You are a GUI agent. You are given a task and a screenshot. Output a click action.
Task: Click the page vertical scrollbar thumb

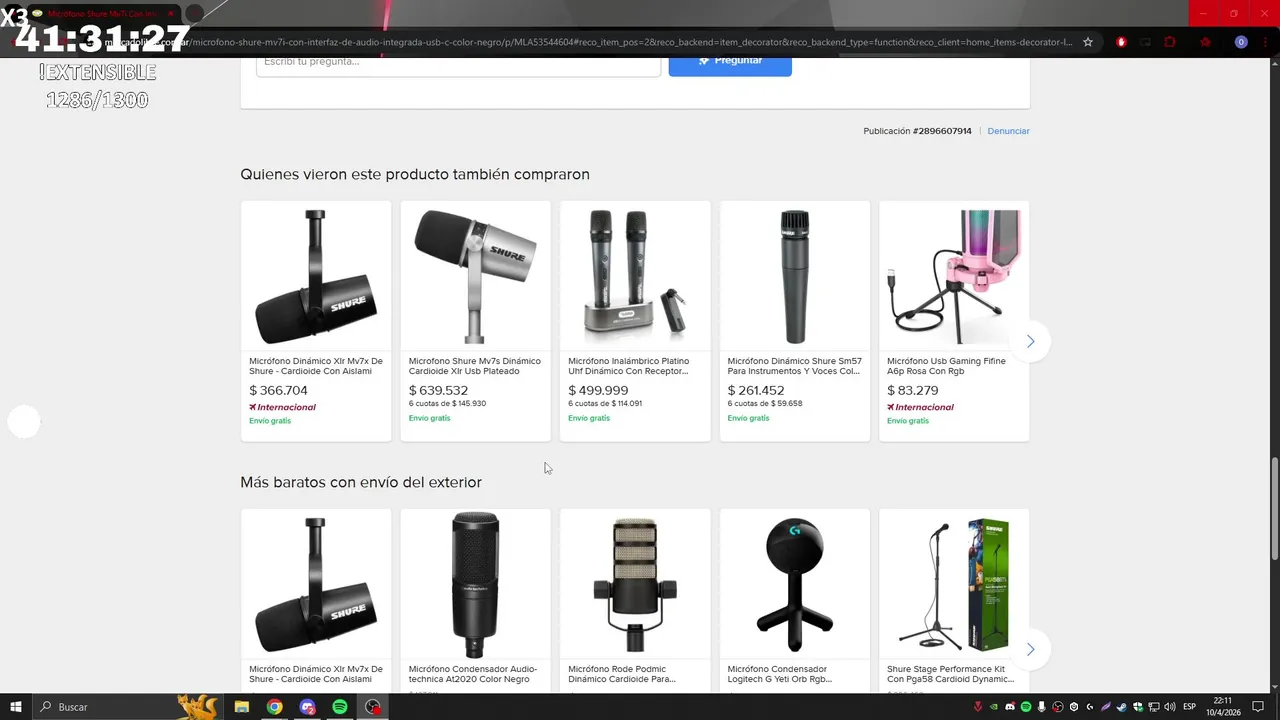click(1274, 510)
